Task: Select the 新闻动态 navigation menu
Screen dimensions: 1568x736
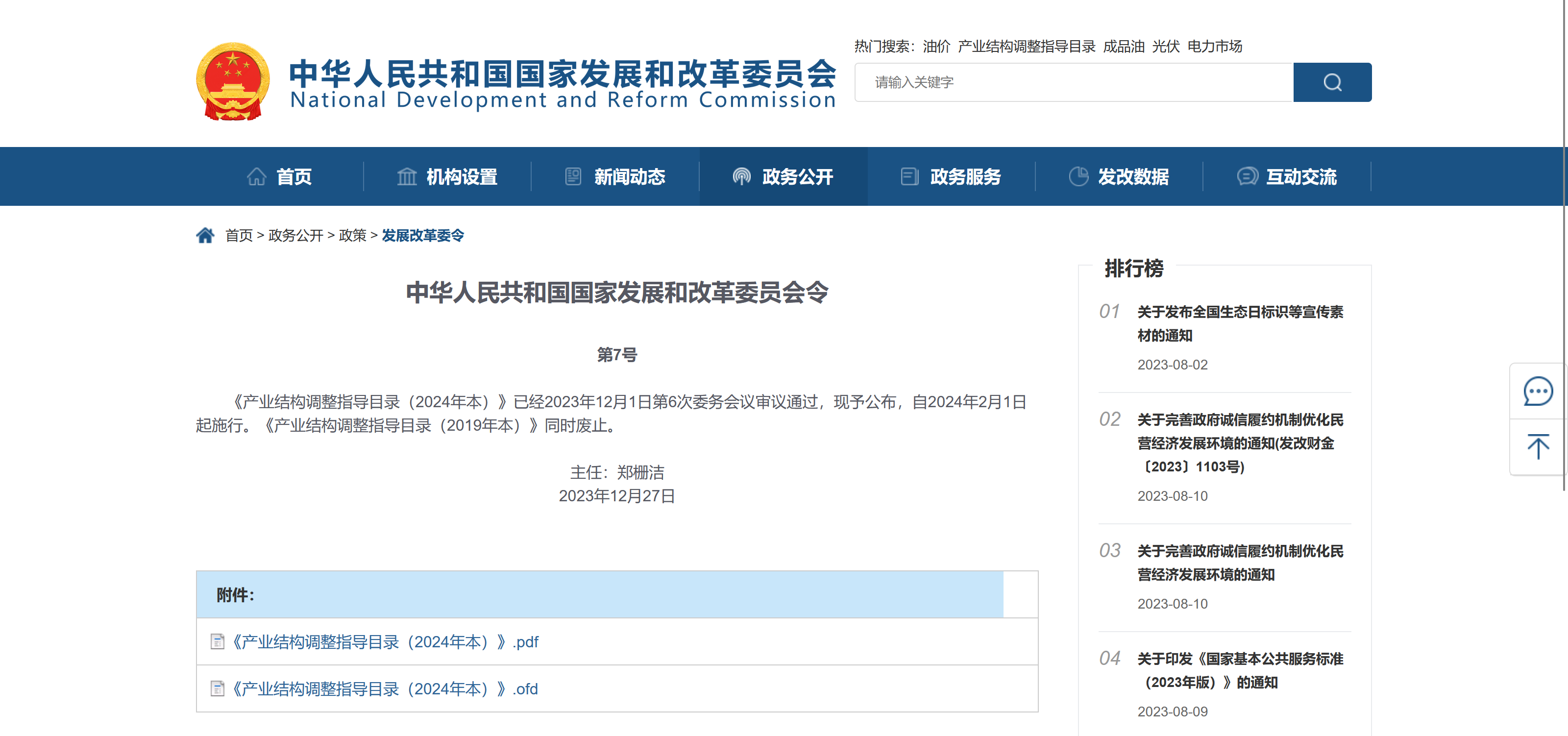Action: click(629, 176)
